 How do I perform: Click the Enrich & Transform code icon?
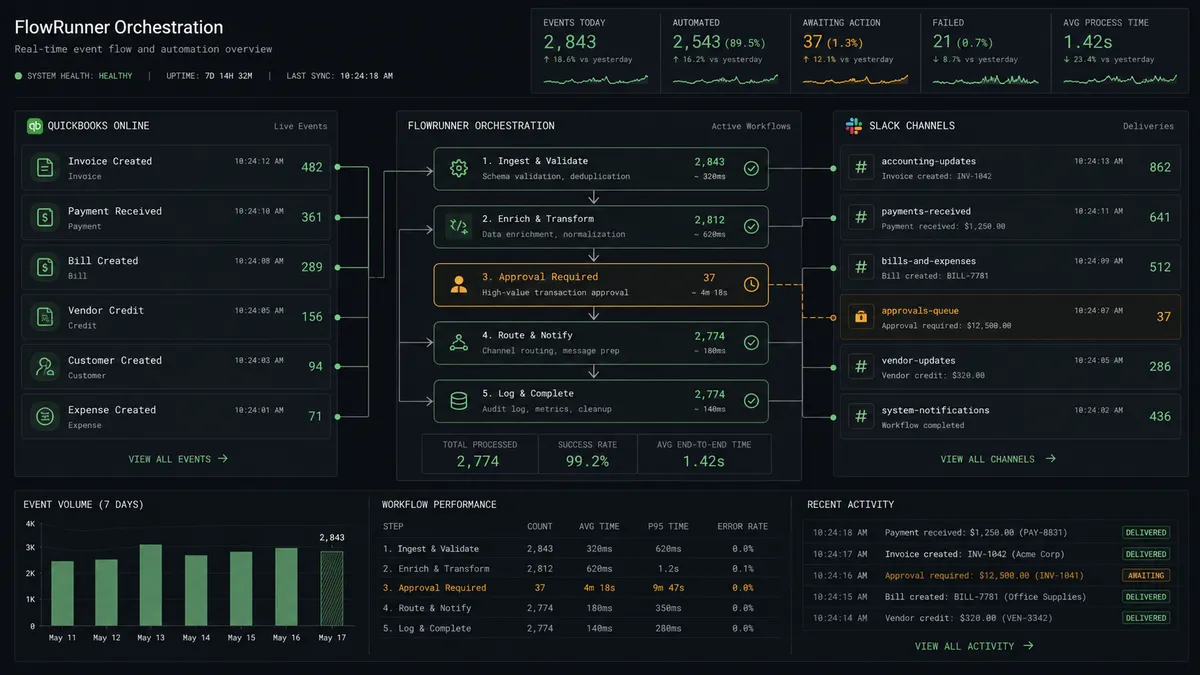(459, 226)
